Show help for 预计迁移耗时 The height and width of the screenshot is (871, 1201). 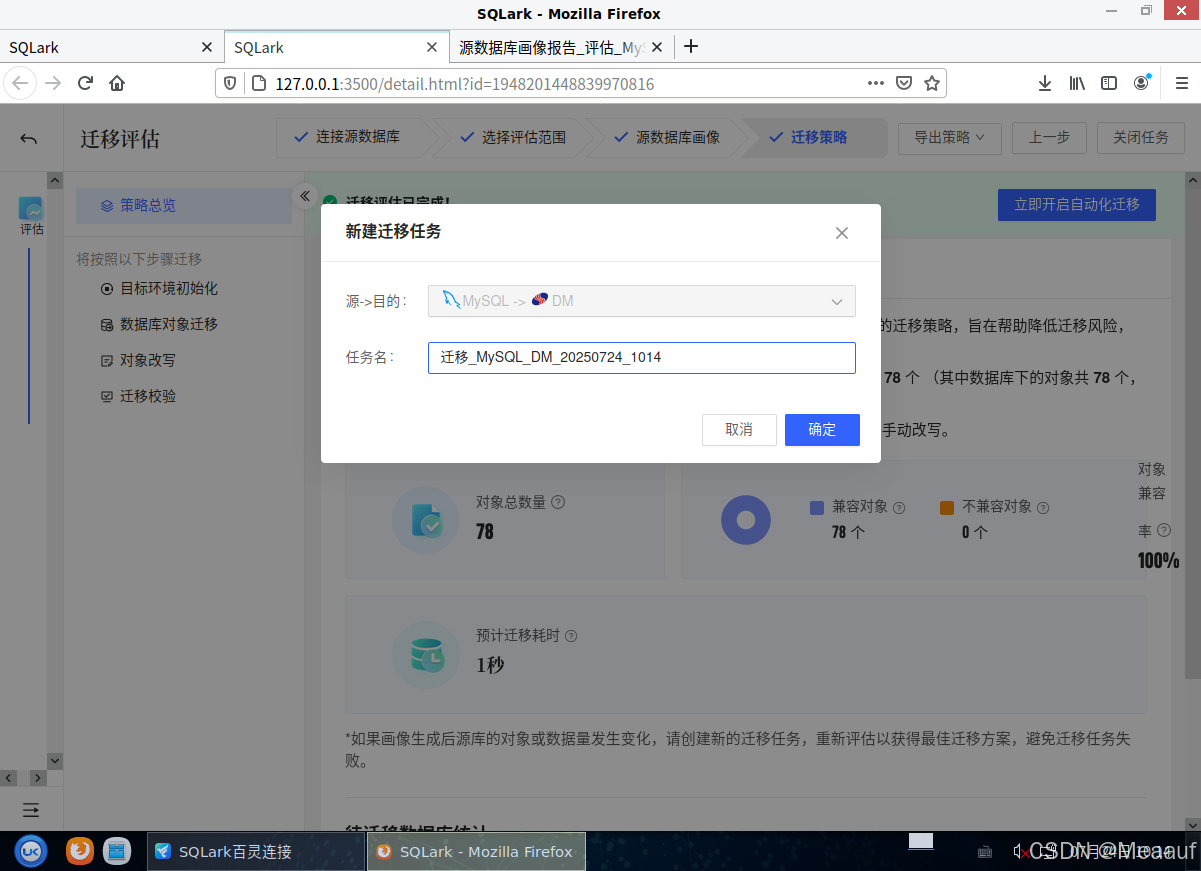[x=570, y=636]
